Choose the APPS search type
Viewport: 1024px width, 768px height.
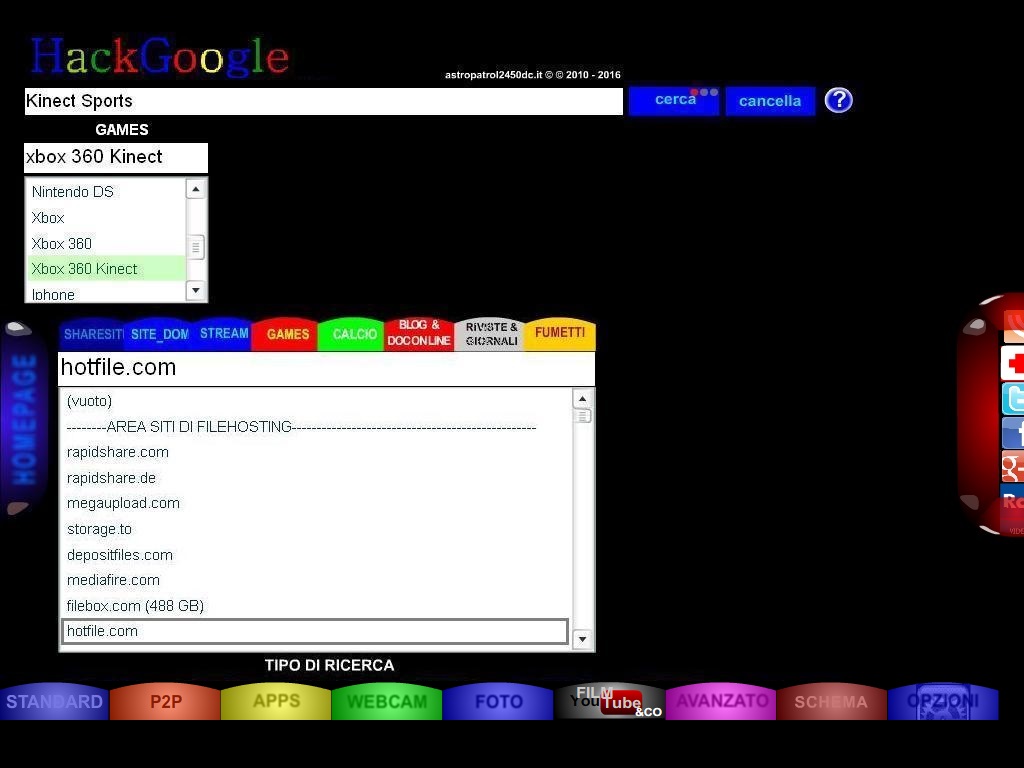click(x=276, y=702)
